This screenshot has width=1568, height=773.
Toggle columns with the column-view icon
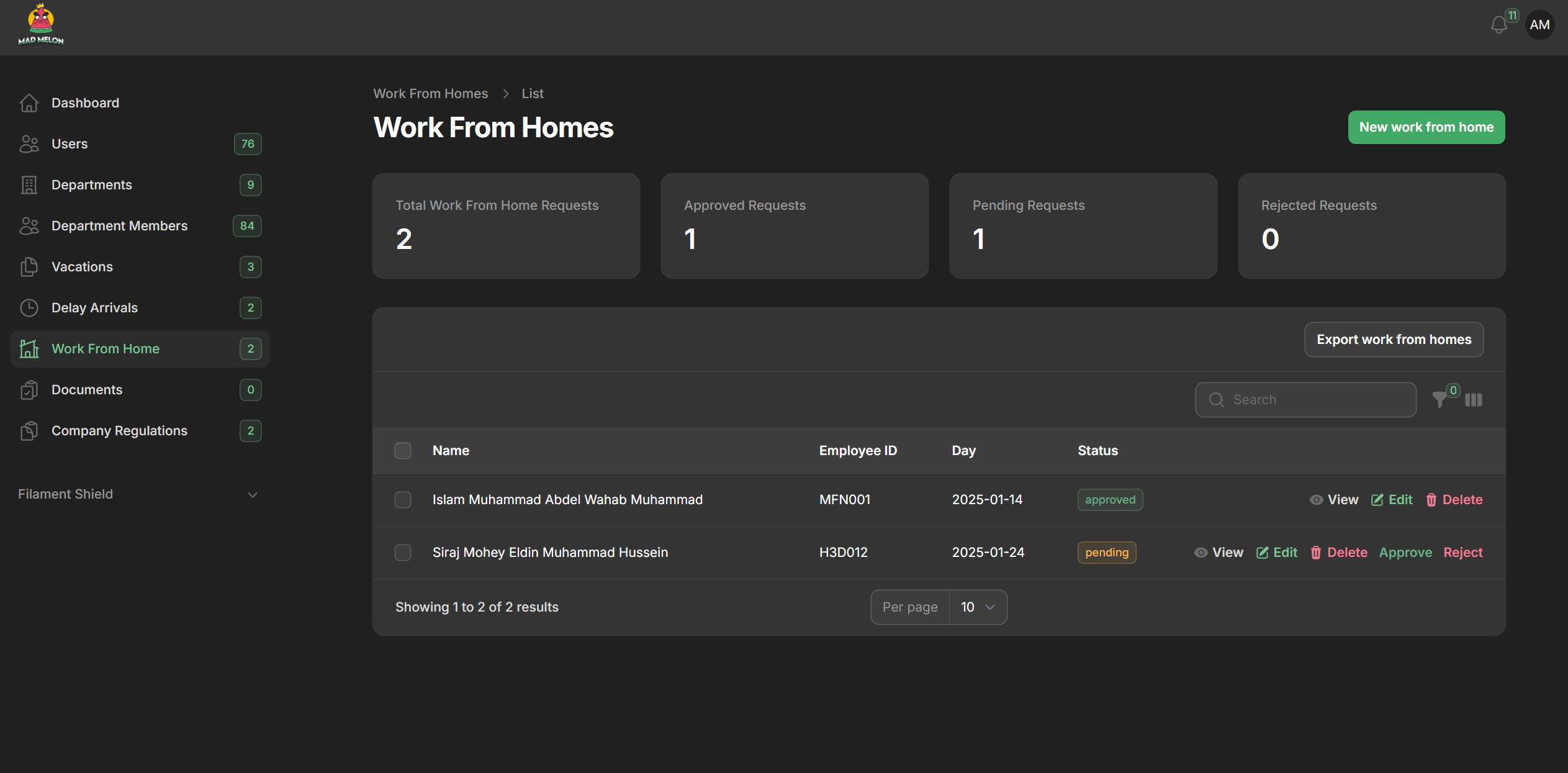tap(1474, 400)
